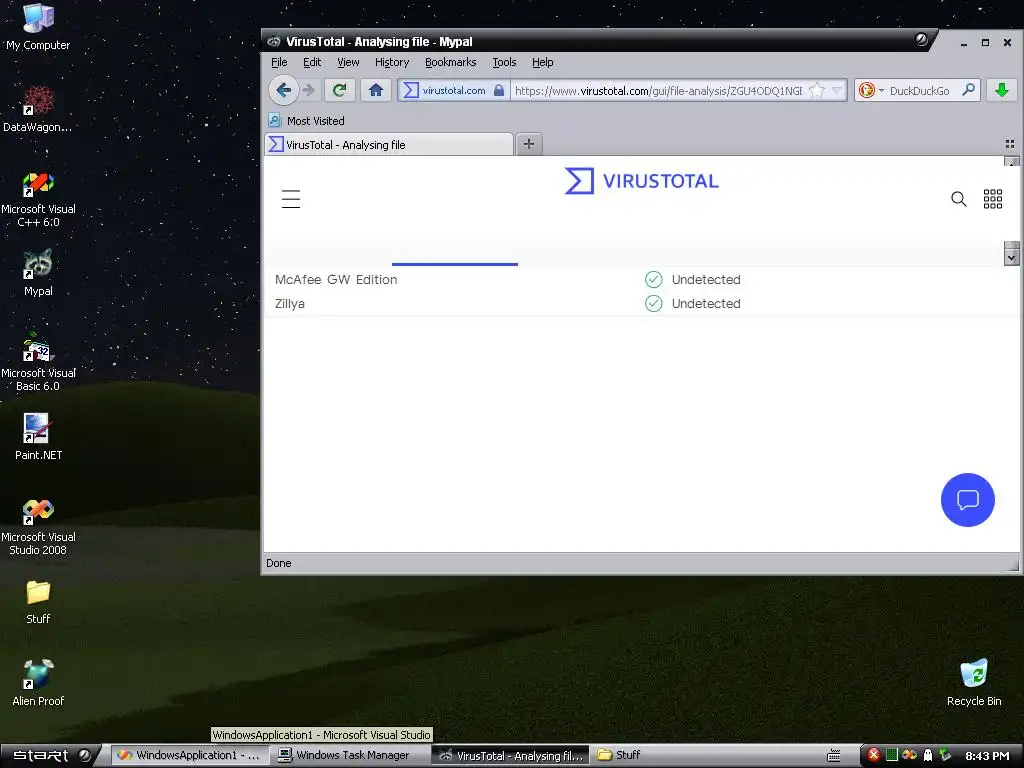Open the Tools menu
1024x768 pixels.
504,62
